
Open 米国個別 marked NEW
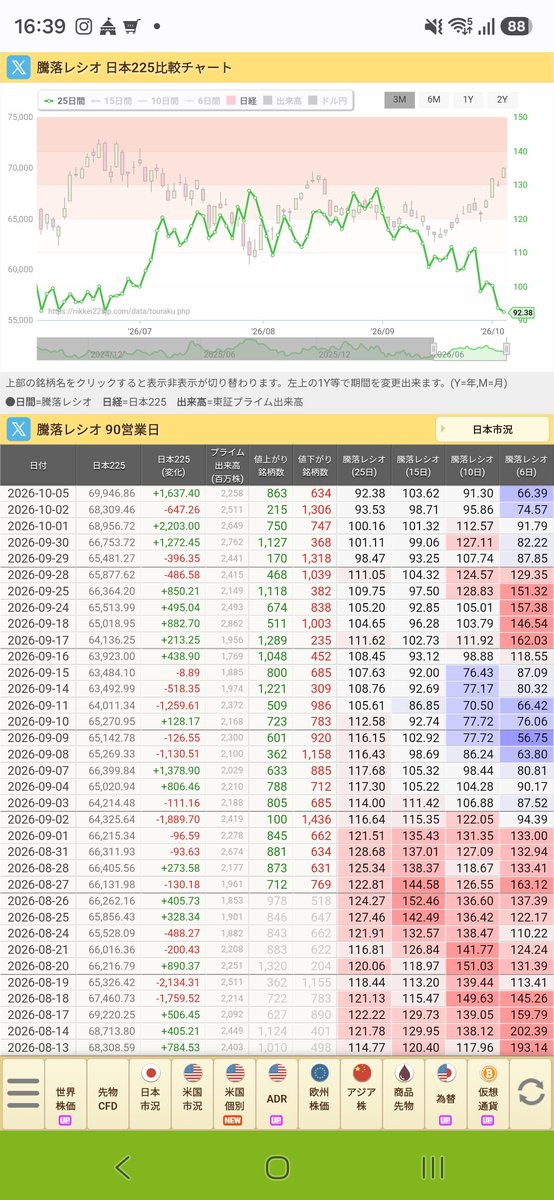coord(234,1092)
